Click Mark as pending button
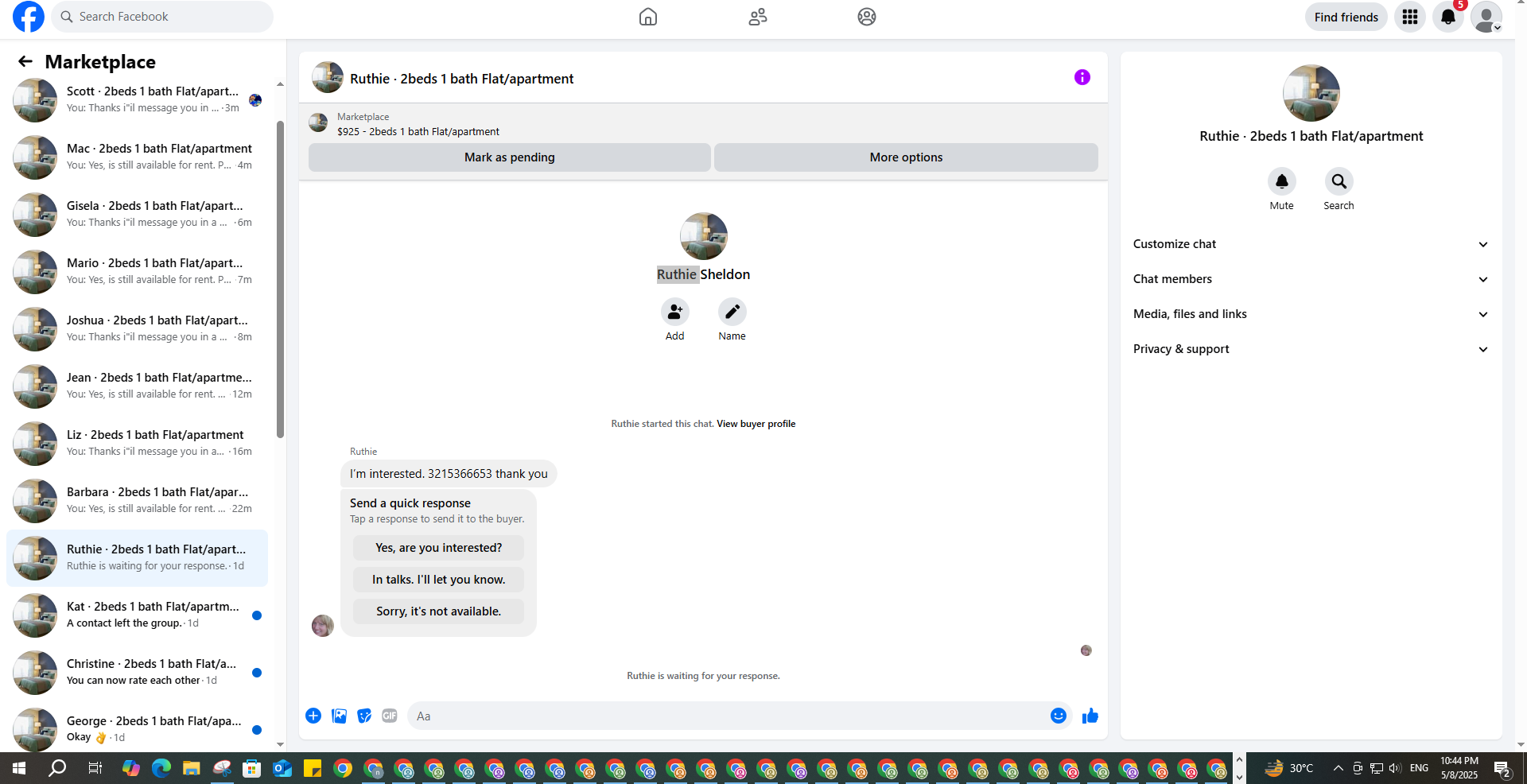Screen dimensions: 1527x784 pyautogui.click(x=510, y=157)
